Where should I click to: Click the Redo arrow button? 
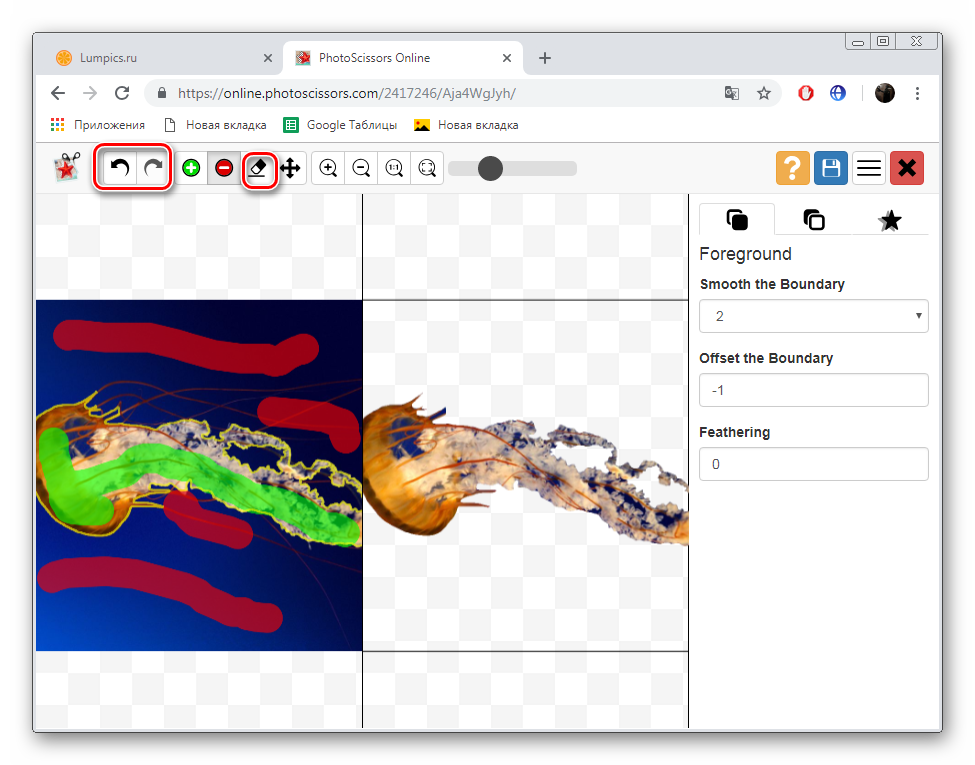[153, 168]
